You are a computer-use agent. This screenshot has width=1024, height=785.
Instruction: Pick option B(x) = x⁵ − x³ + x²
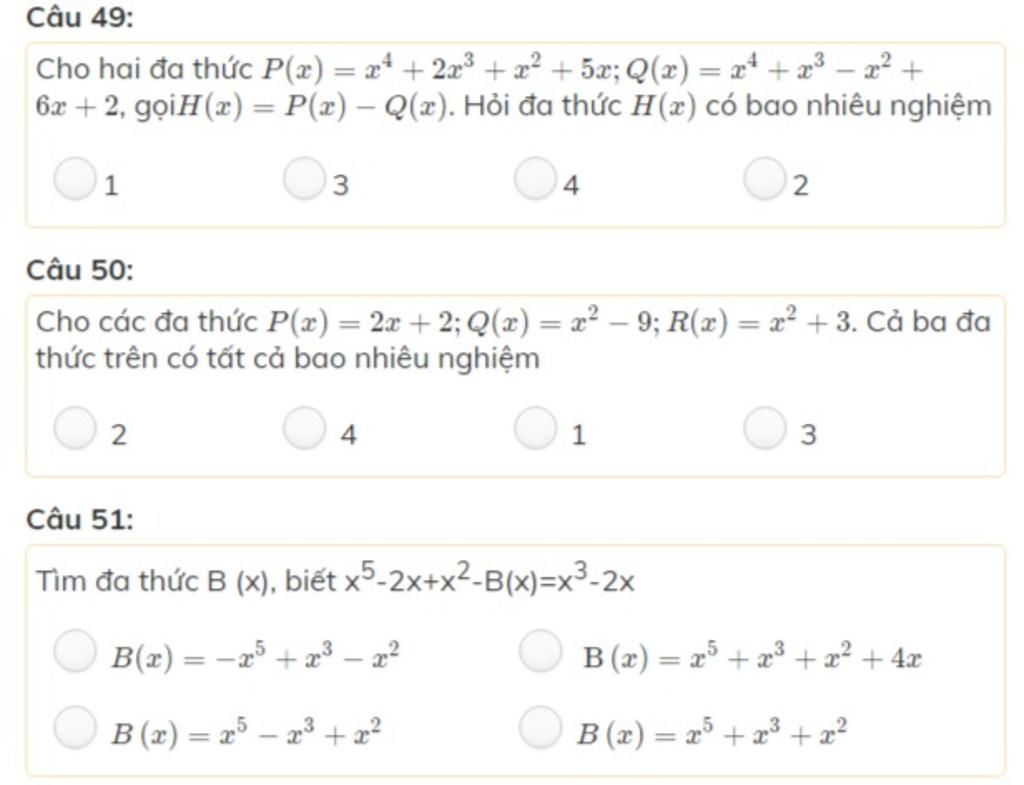74,727
